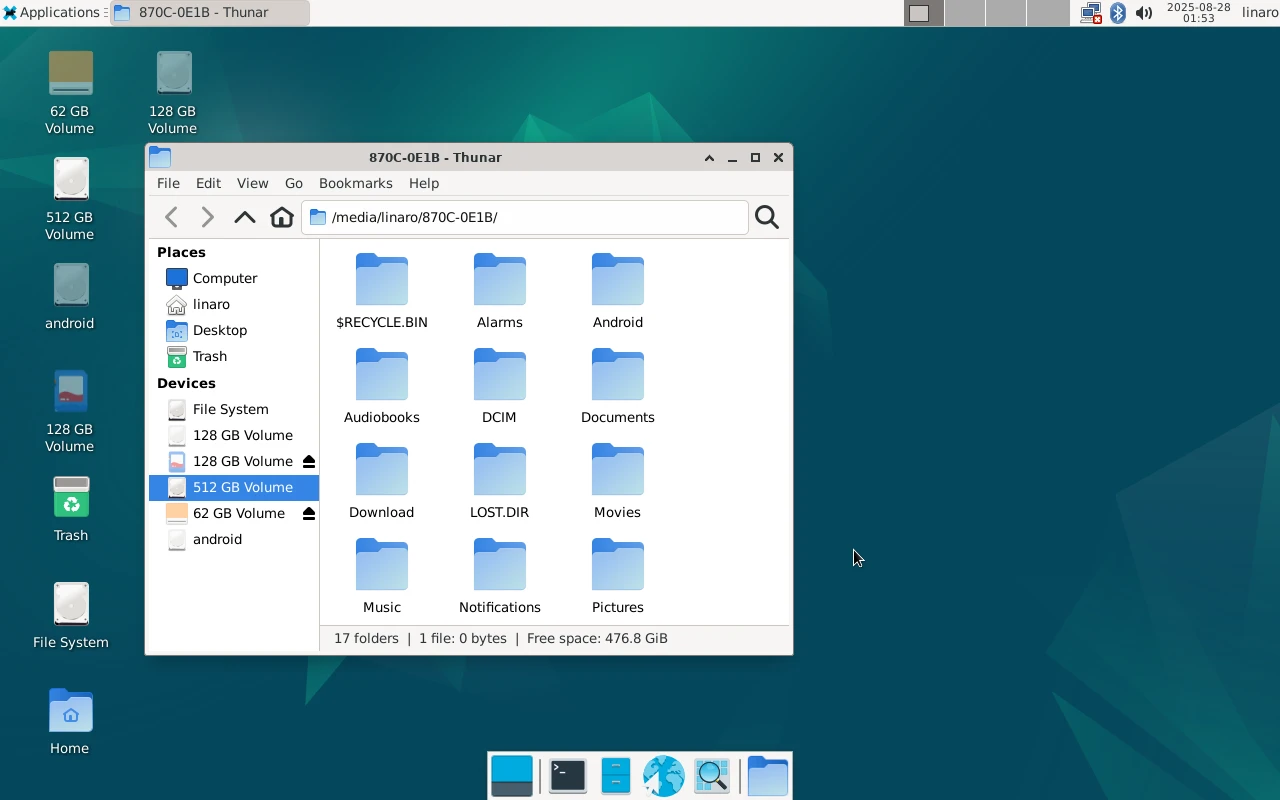The width and height of the screenshot is (1280, 800).
Task: Click the date and time clock
Action: click(1199, 13)
